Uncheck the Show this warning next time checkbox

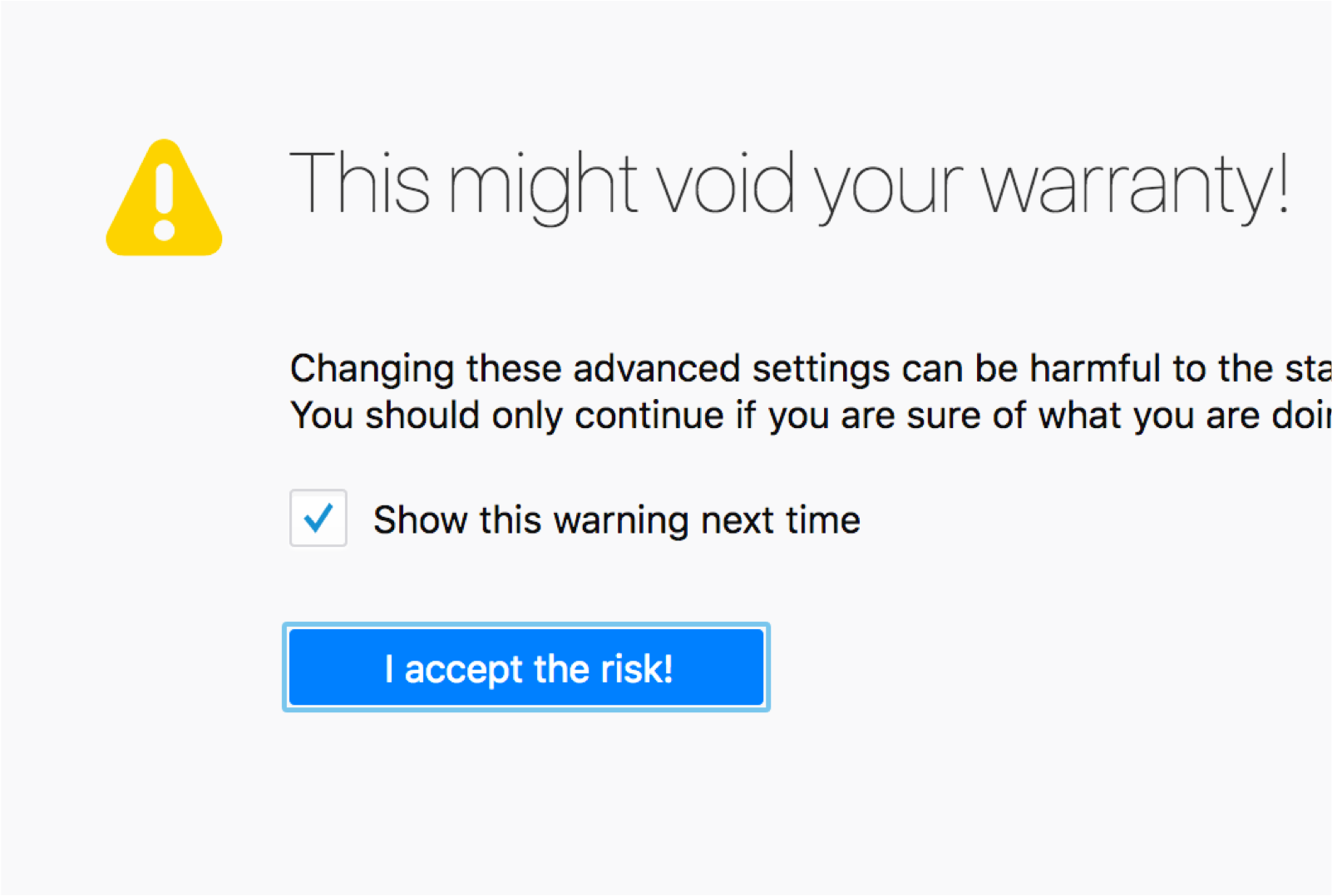click(x=318, y=518)
